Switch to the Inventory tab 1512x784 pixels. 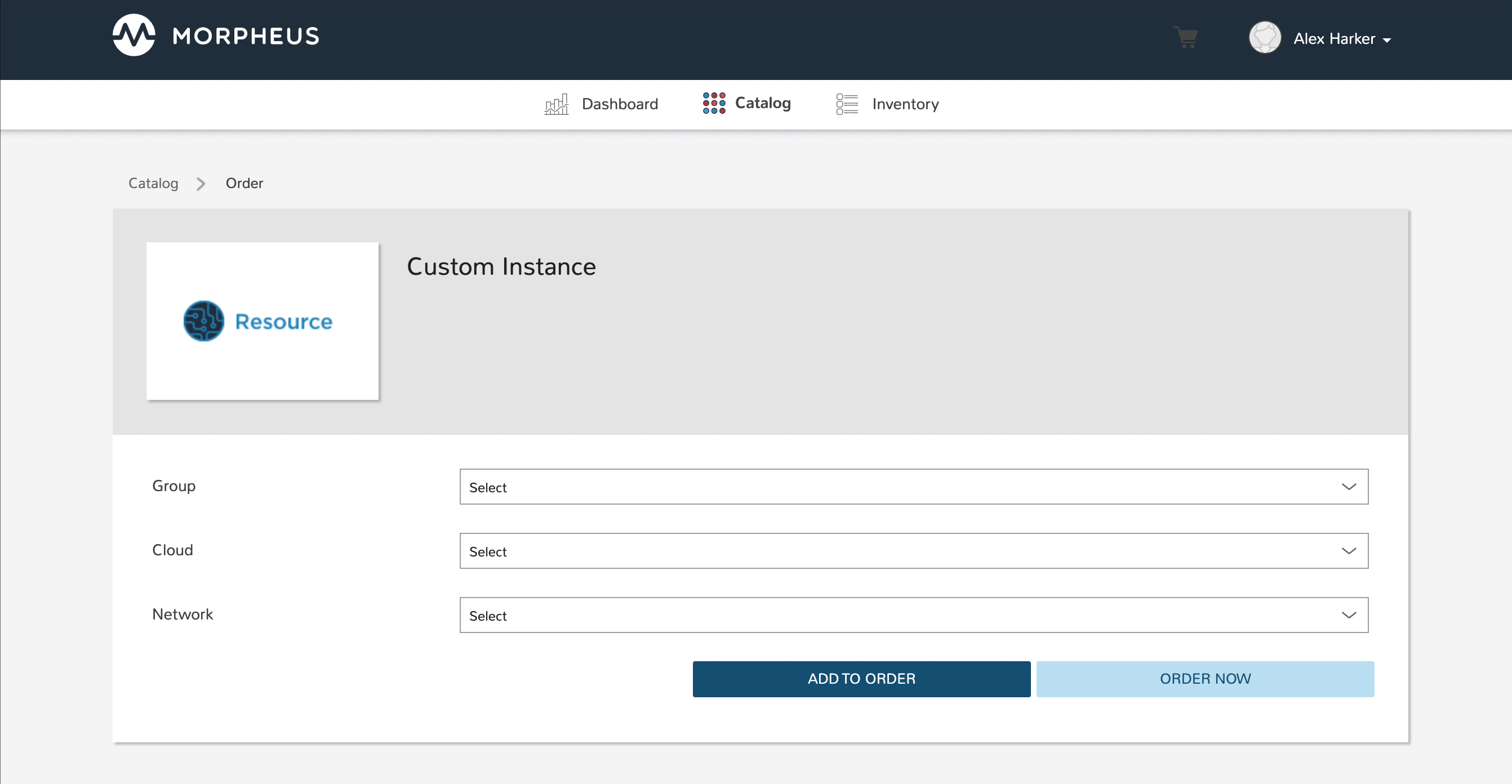tap(905, 104)
